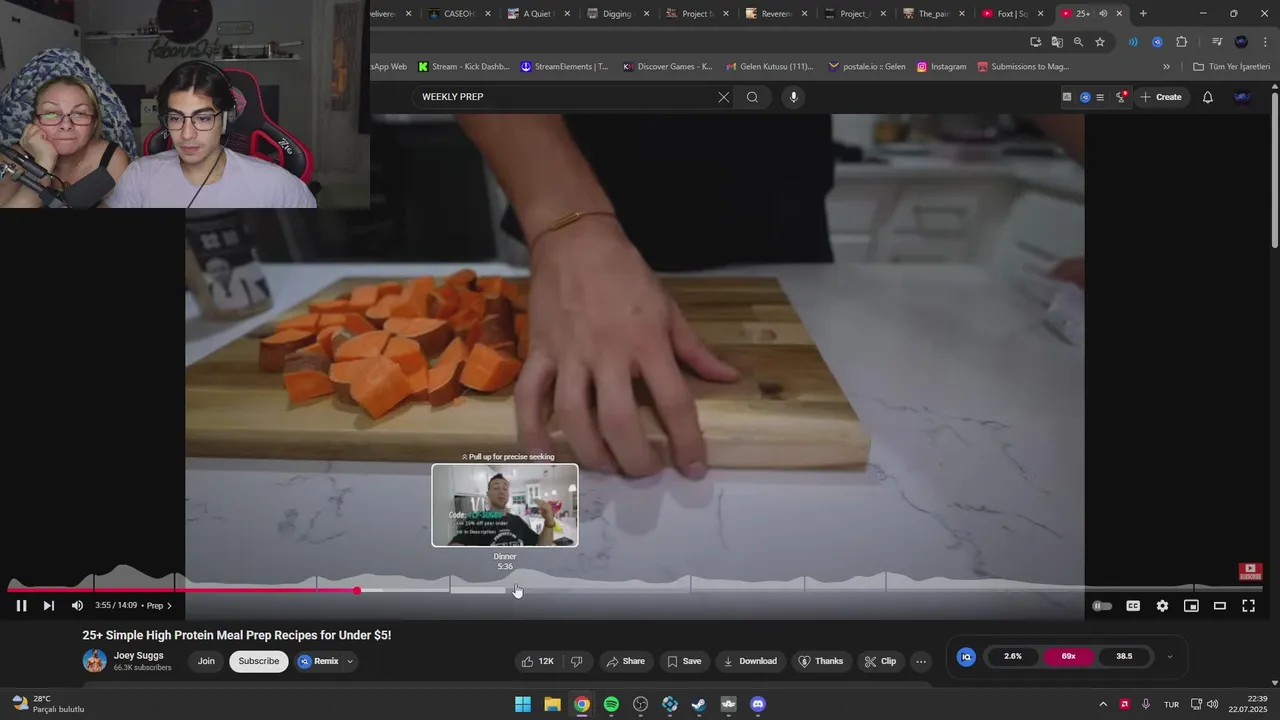
Task: Pause the YouTube video
Action: pos(21,605)
